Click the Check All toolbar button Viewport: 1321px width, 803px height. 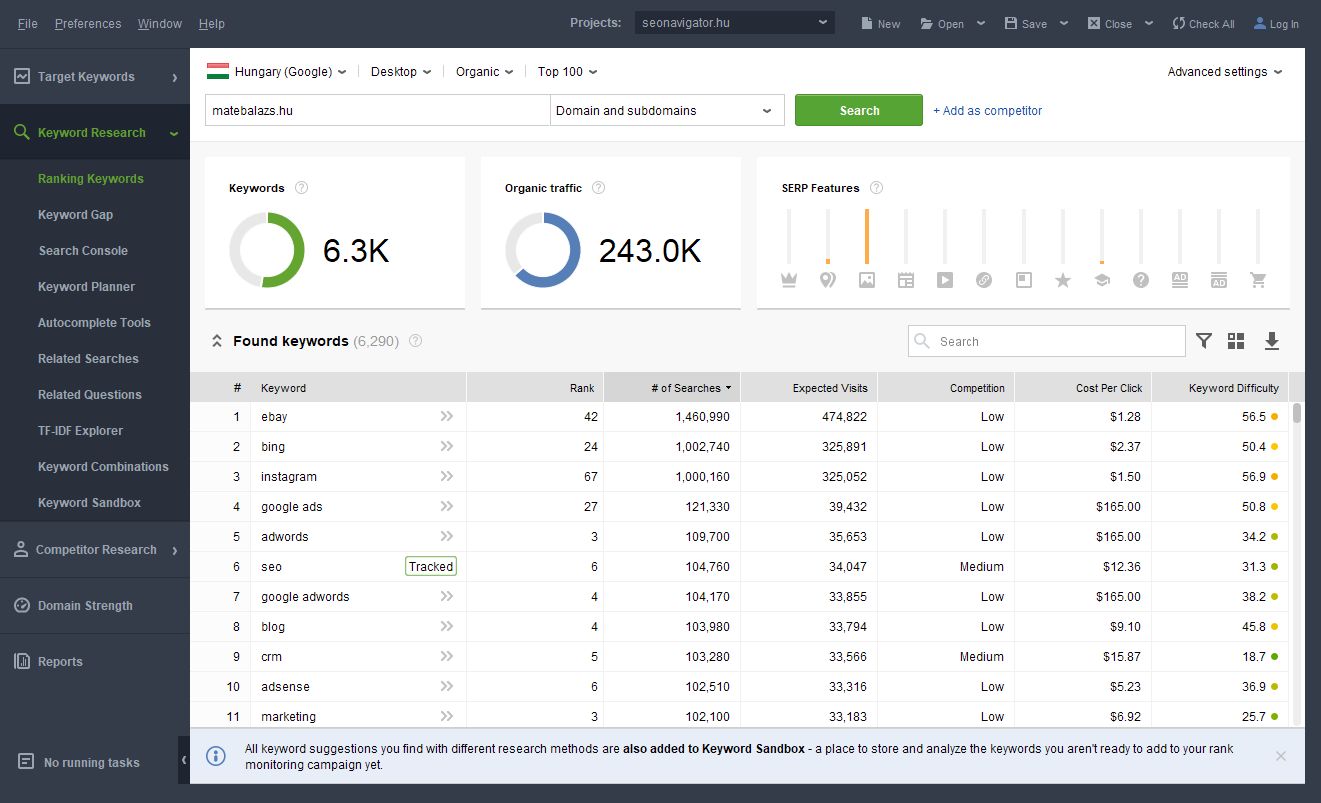tap(1203, 24)
